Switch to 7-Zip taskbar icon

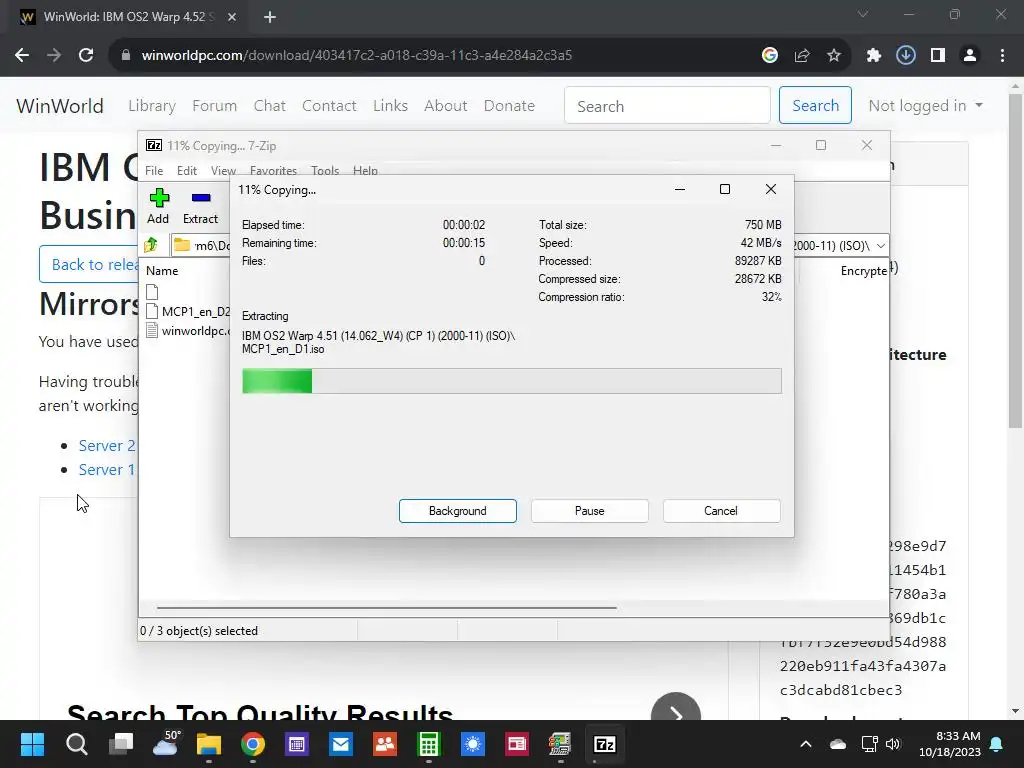pyautogui.click(x=605, y=744)
